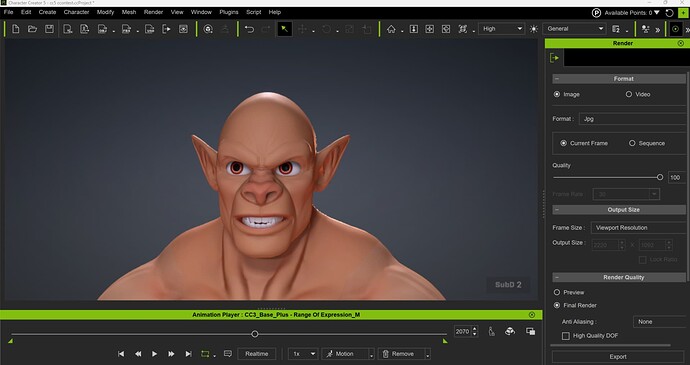Collapse the Output Size section
690x365 pixels.
[557, 210]
